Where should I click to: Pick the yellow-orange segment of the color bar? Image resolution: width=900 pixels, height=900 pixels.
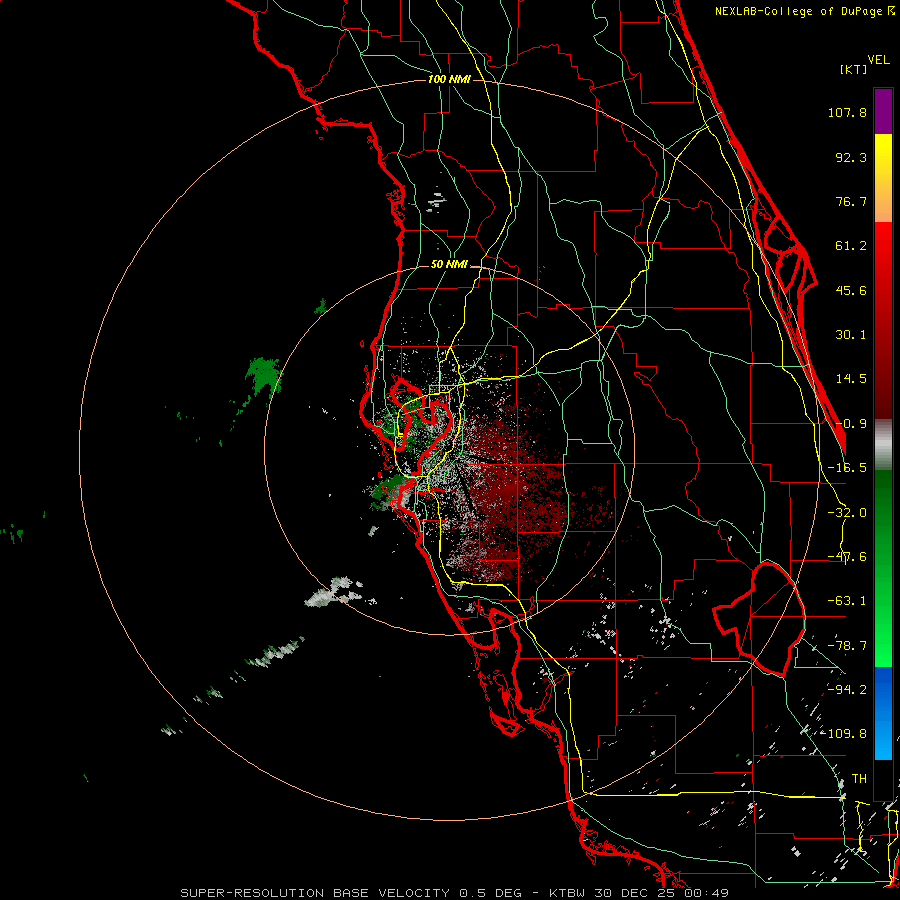883,178
